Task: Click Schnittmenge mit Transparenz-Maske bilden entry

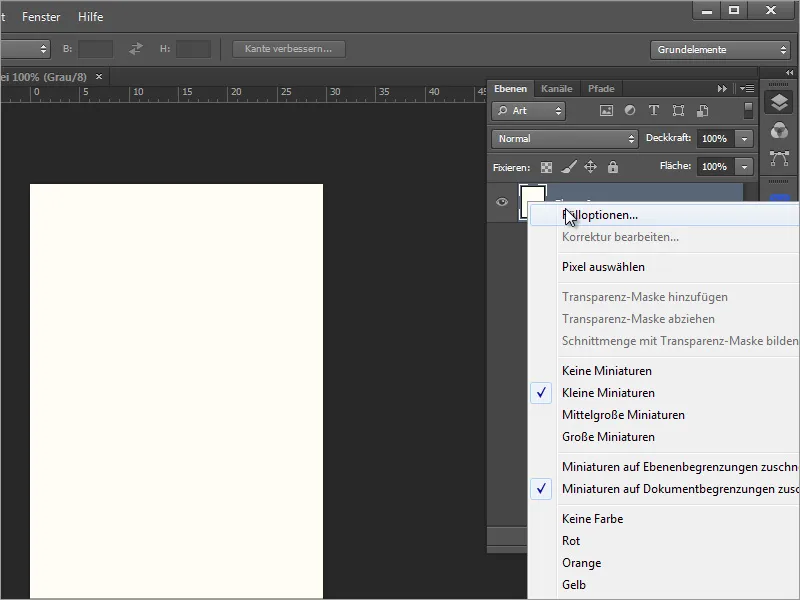Action: [664, 341]
